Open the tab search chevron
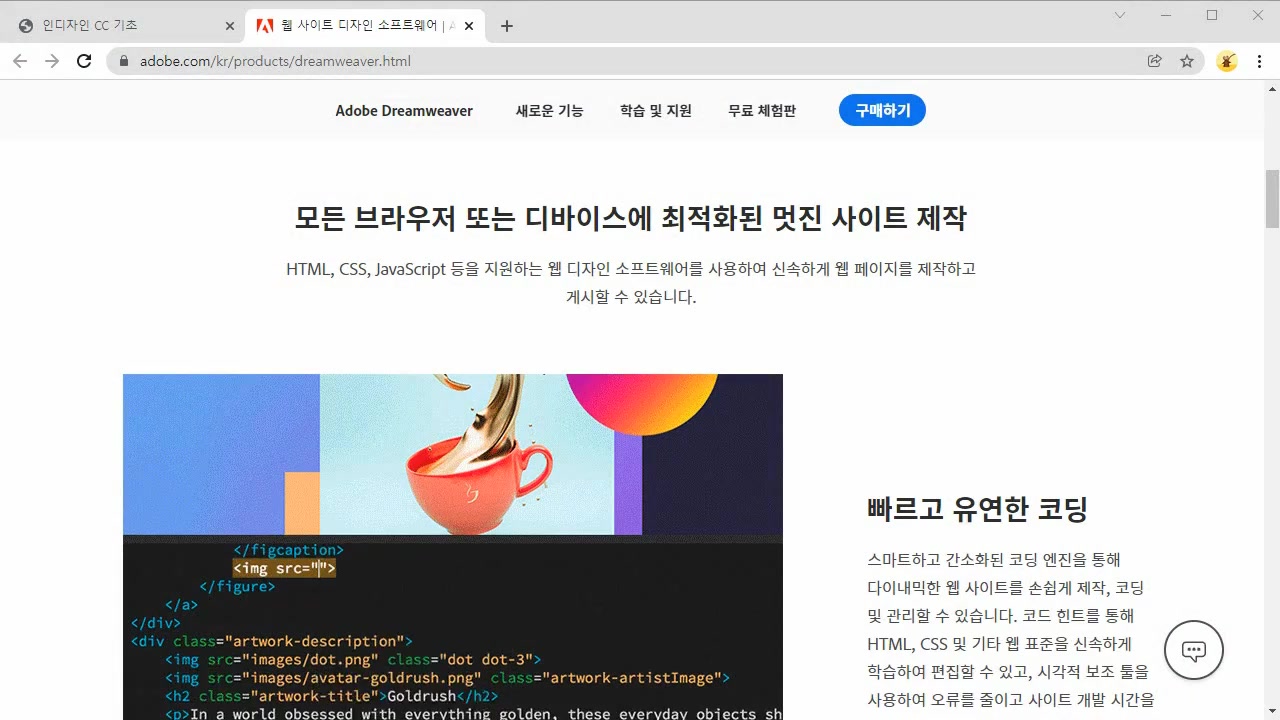 click(1119, 16)
